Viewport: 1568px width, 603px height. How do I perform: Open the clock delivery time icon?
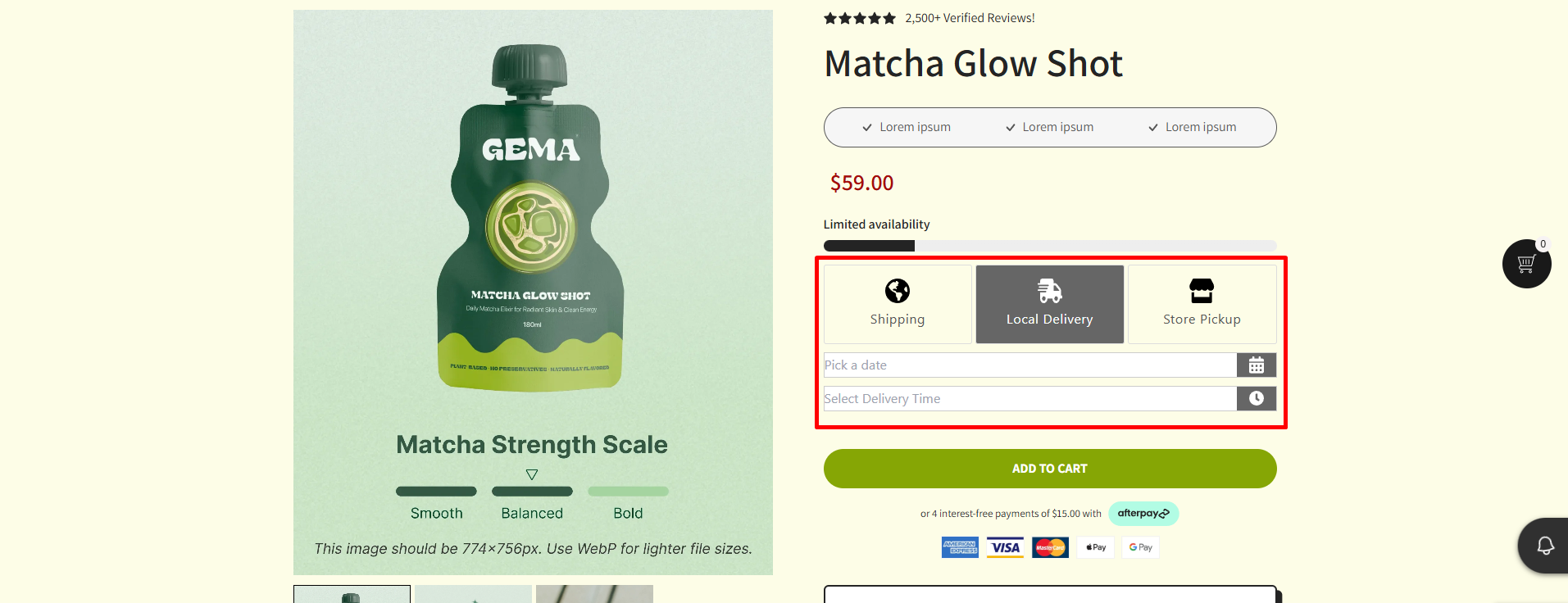pyautogui.click(x=1256, y=399)
